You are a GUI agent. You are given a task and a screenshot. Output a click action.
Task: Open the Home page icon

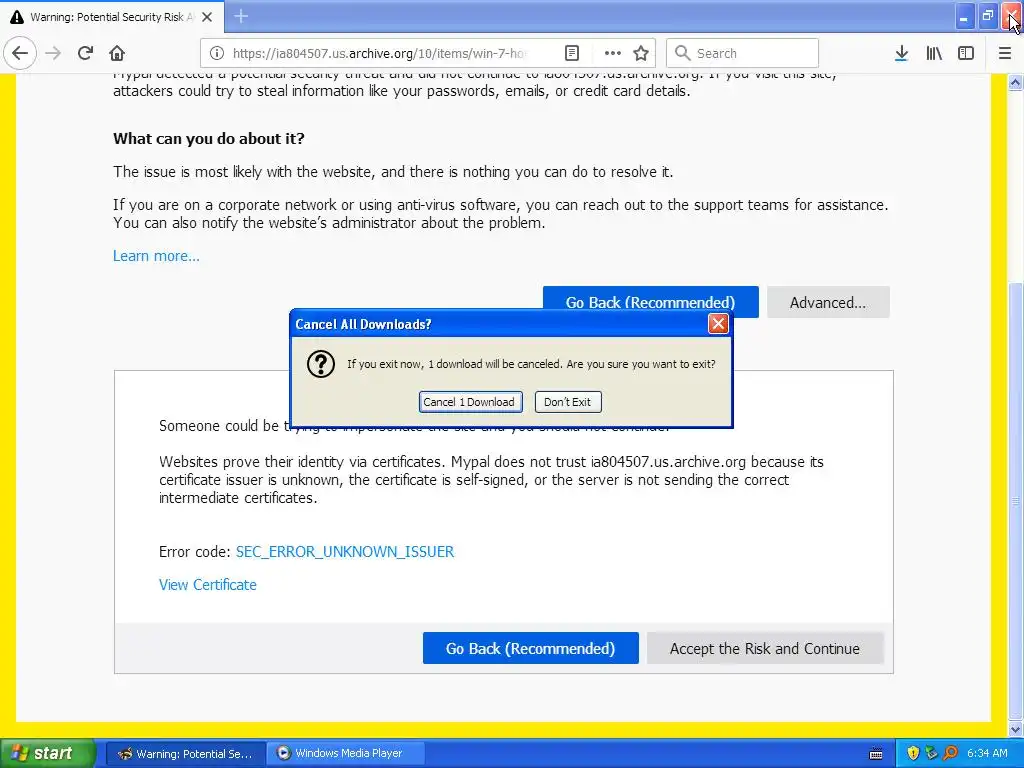(x=117, y=53)
